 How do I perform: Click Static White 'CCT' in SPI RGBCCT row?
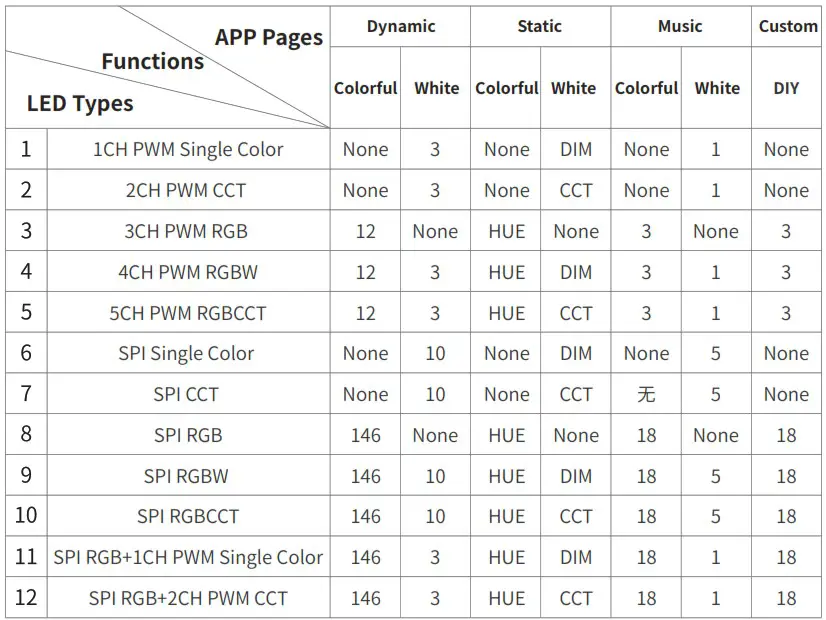tap(576, 516)
